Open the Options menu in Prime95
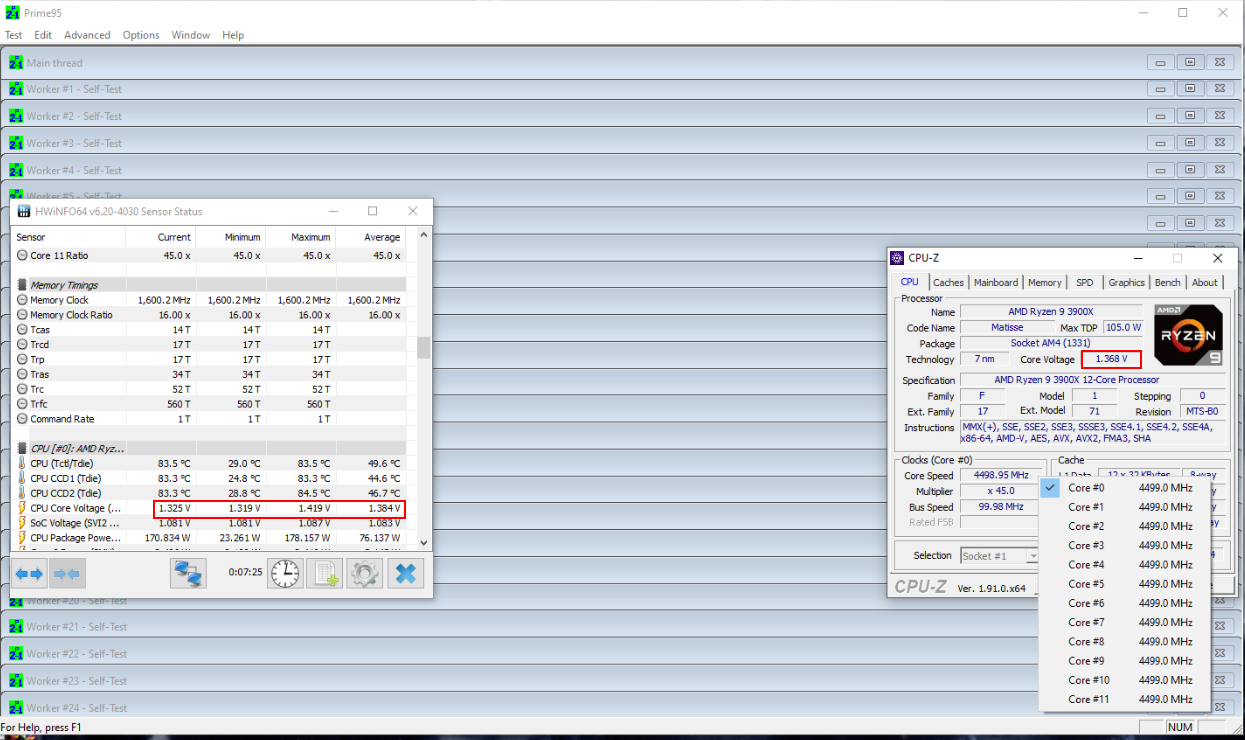1245x740 pixels. pyautogui.click(x=141, y=35)
